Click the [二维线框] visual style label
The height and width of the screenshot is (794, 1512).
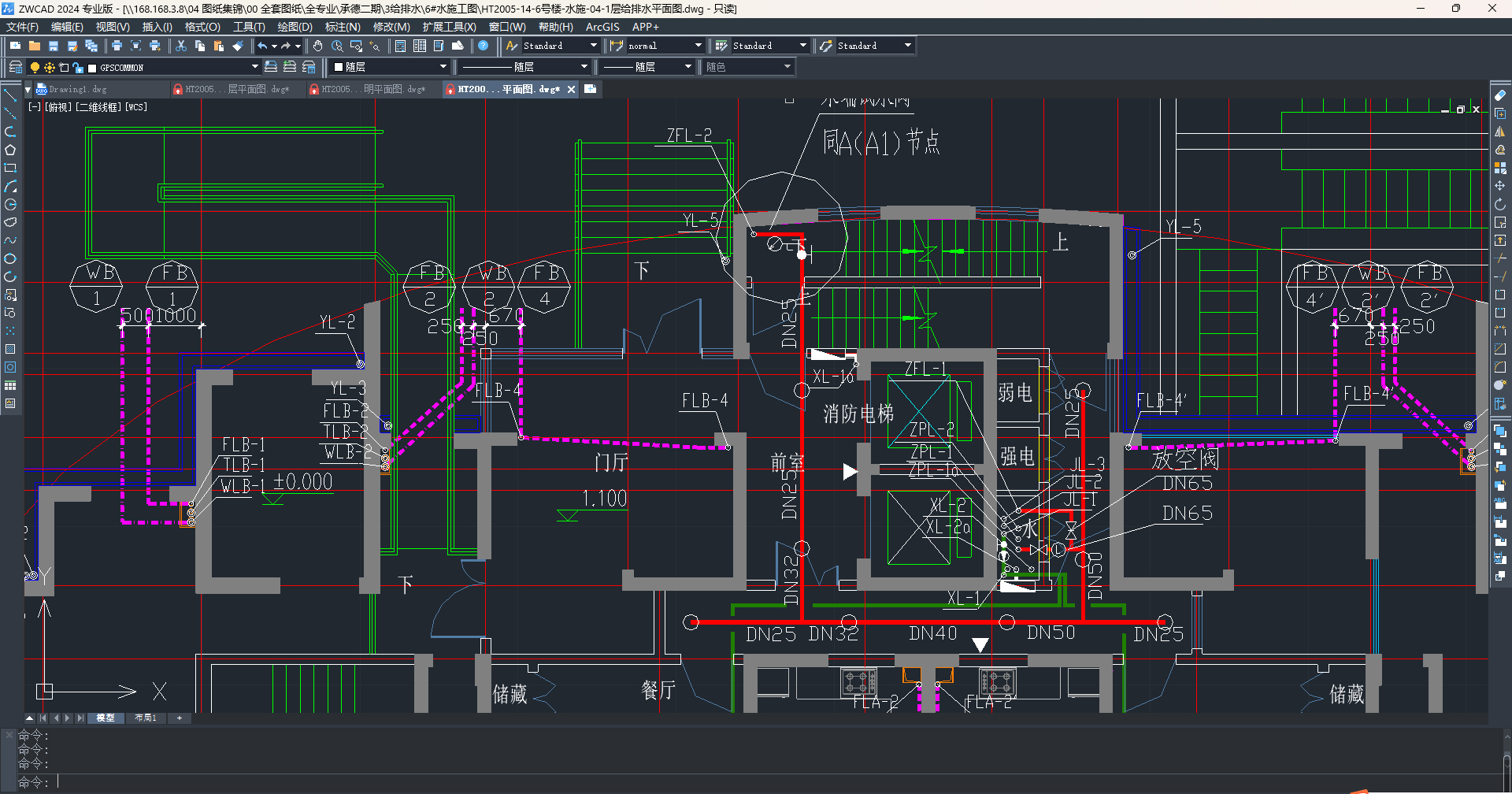pyautogui.click(x=98, y=107)
